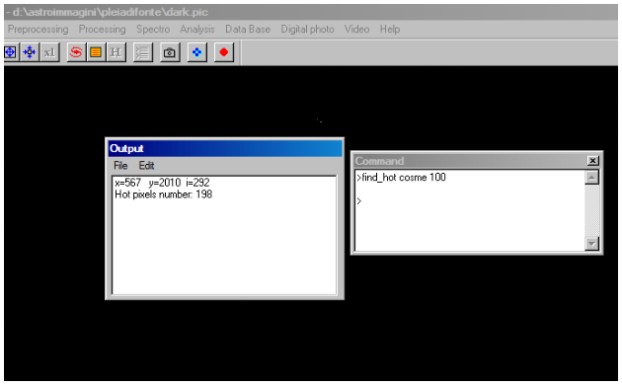Open the Preprocessing menu

click(38, 29)
